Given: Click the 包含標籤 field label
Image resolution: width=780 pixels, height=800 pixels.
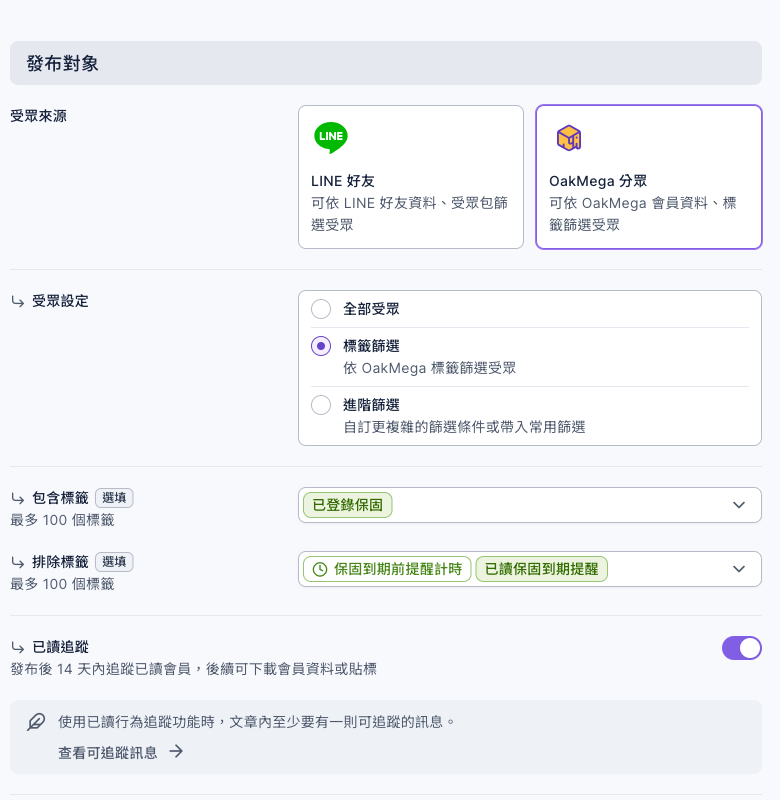Looking at the screenshot, I should click(60, 498).
